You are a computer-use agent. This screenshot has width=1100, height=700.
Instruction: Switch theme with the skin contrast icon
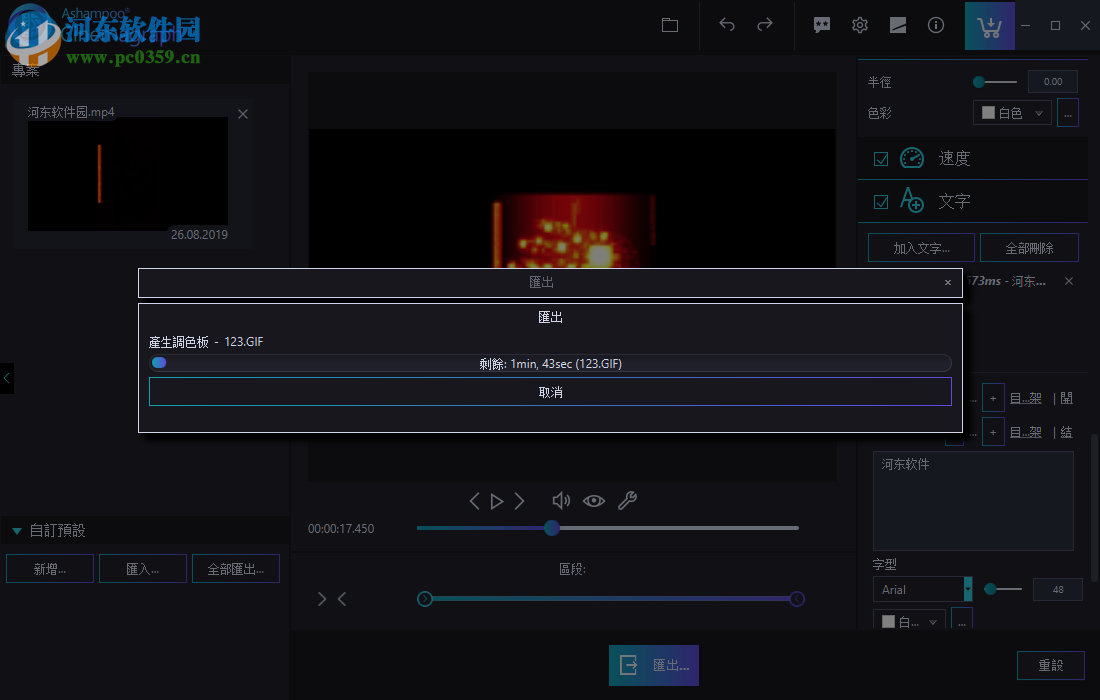tap(898, 25)
